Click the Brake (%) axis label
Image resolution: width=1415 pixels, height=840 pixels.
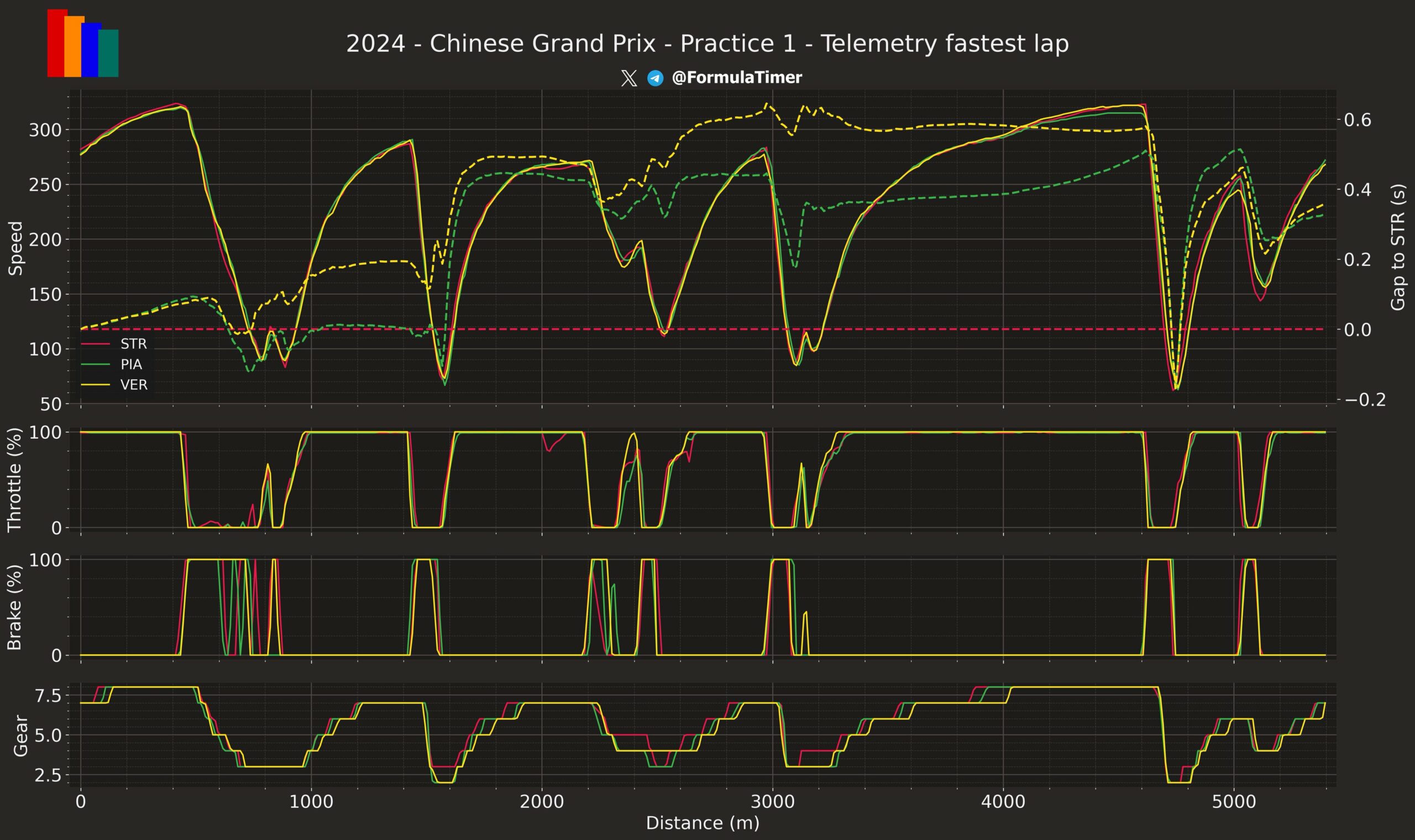[x=15, y=607]
